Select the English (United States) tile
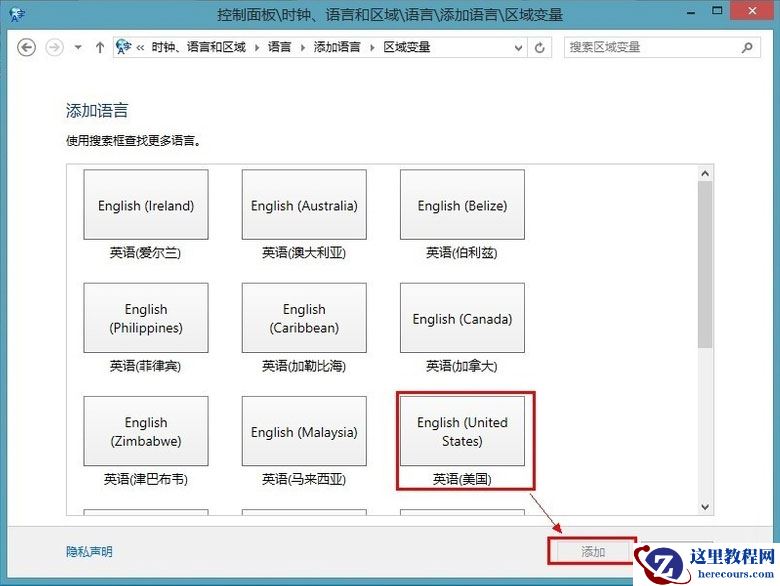Screen dimensions: 780x586 [462, 431]
